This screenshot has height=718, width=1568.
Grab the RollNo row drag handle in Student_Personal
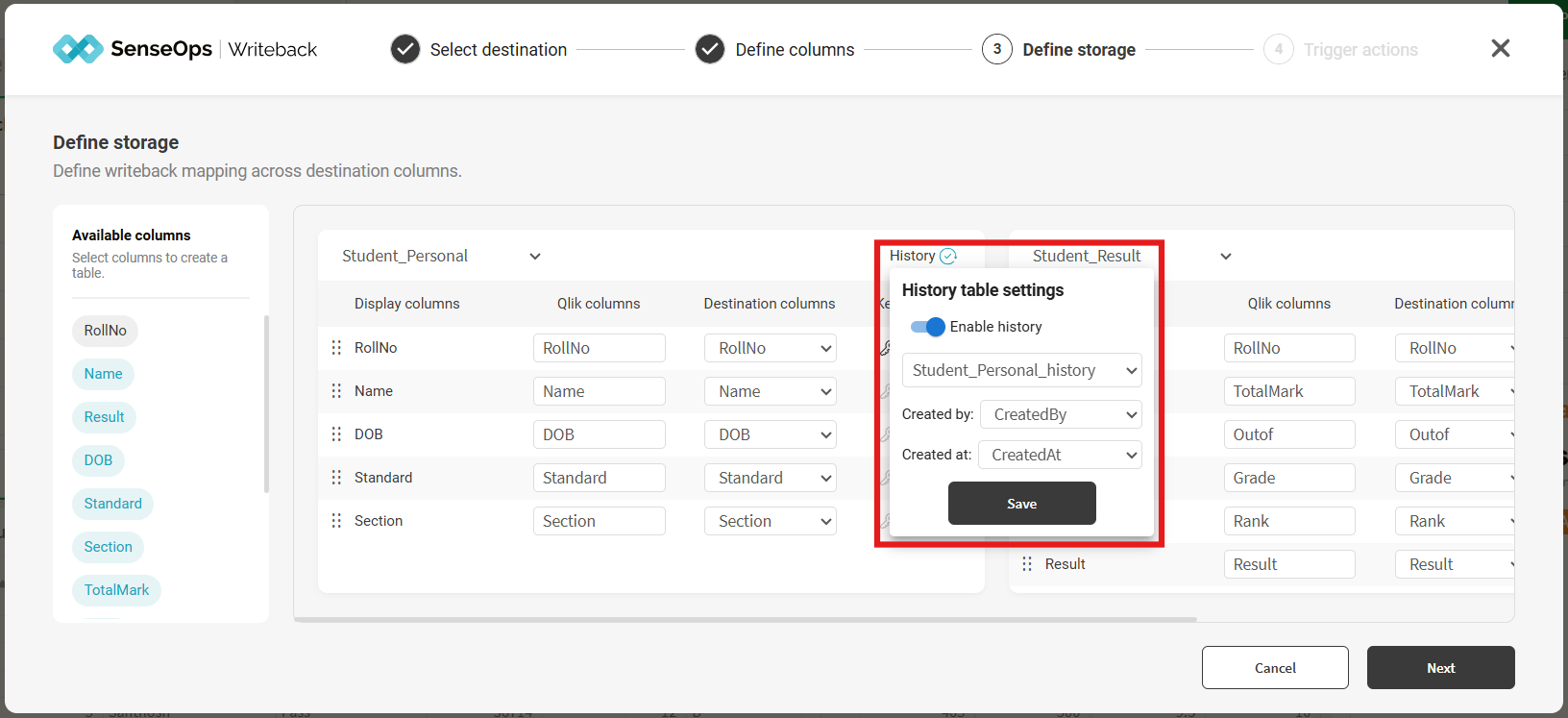[336, 348]
